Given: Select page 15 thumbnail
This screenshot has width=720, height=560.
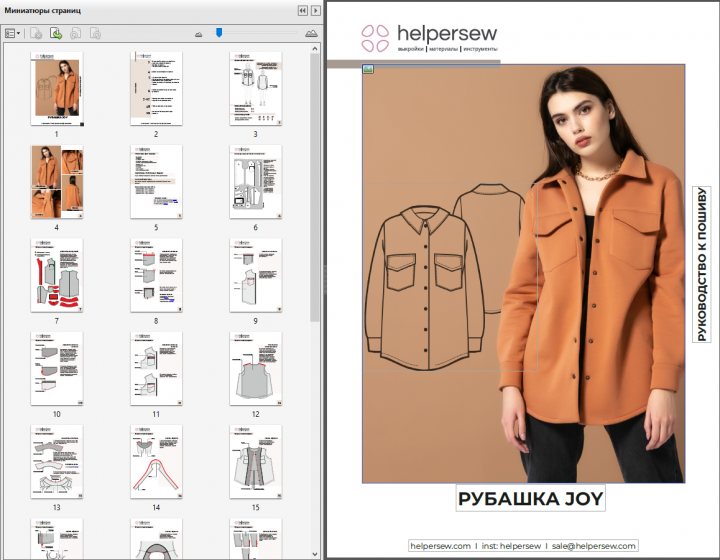Looking at the screenshot, I should (x=256, y=462).
